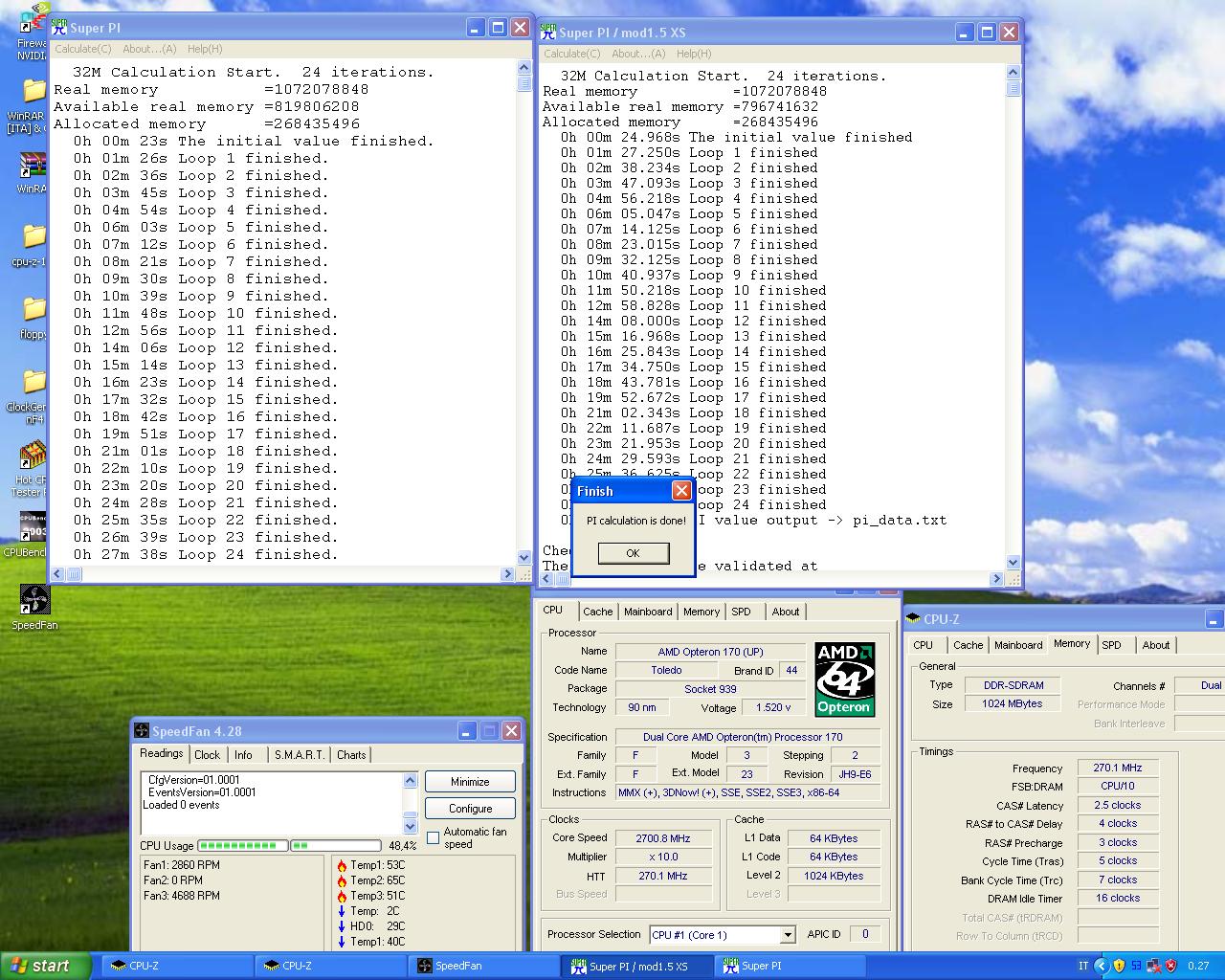This screenshot has width=1225, height=980.
Task: Switch to SpeedFan Charts tab
Action: tap(351, 755)
